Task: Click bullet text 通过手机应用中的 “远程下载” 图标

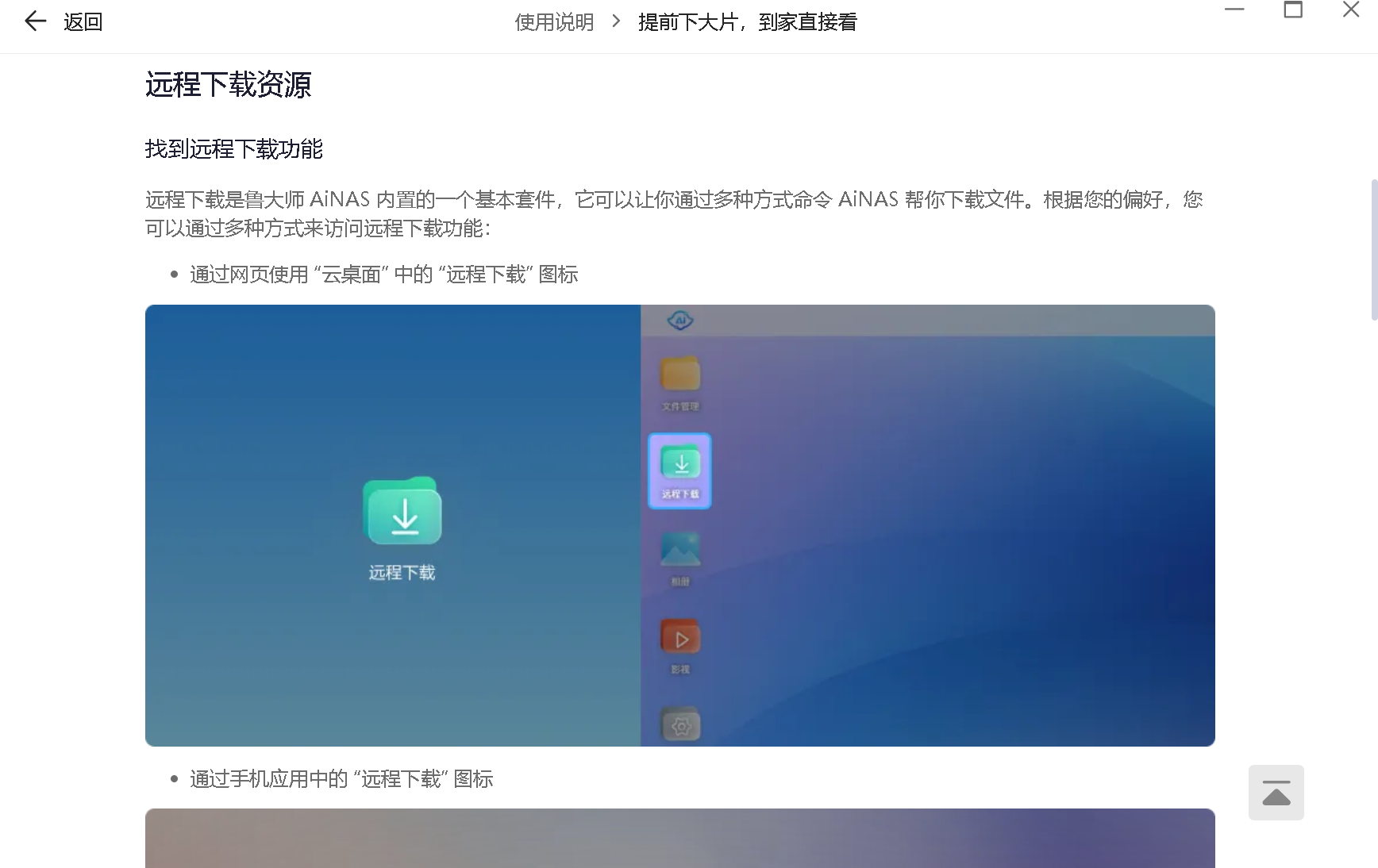Action: 341,779
